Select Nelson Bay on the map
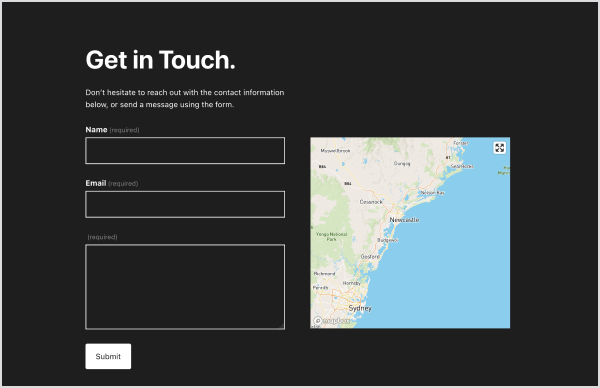Viewport: 600px width, 388px height. 432,193
